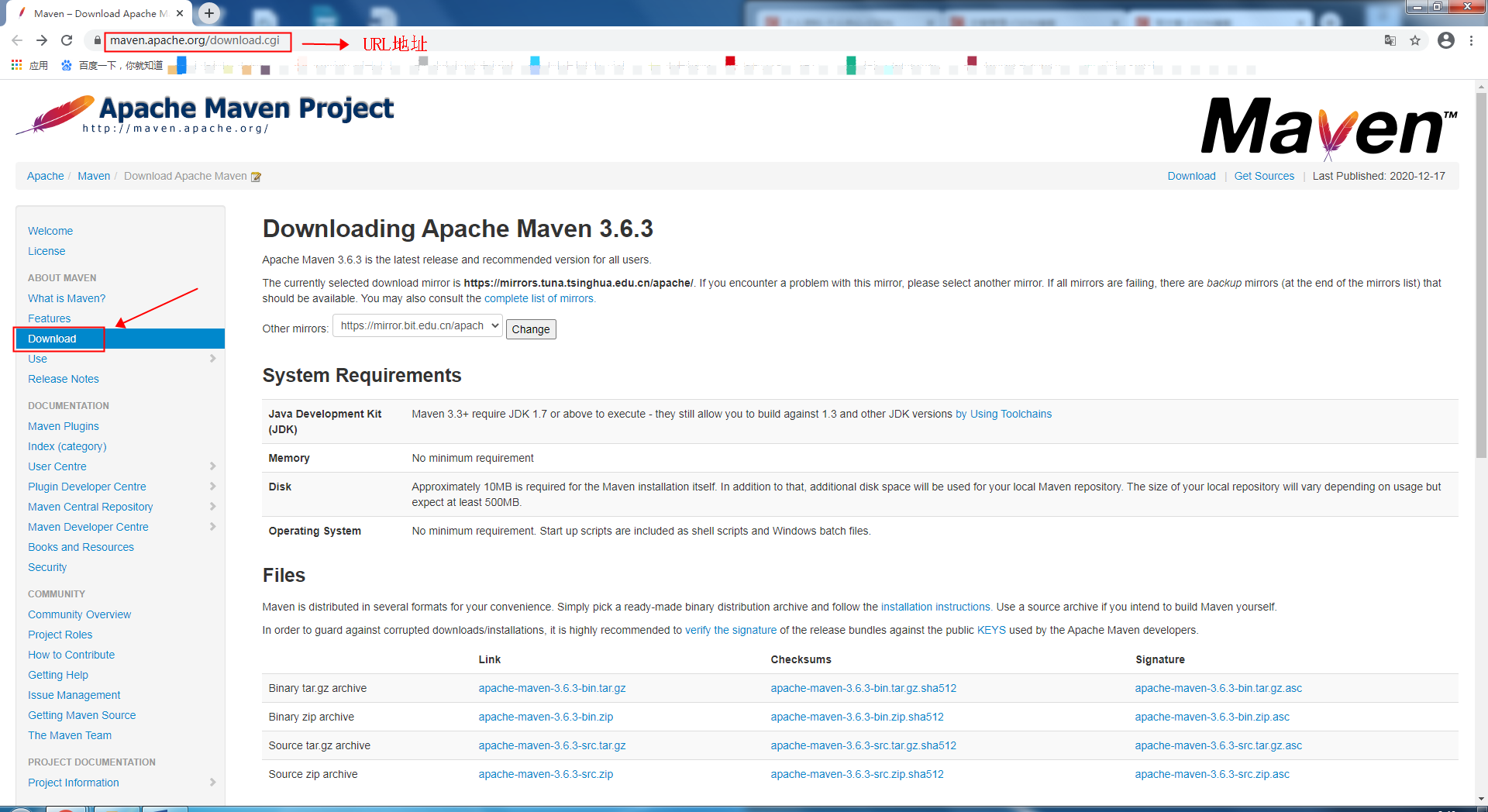The height and width of the screenshot is (812, 1488).
Task: Open Index (category) link
Action: pyautogui.click(x=67, y=446)
